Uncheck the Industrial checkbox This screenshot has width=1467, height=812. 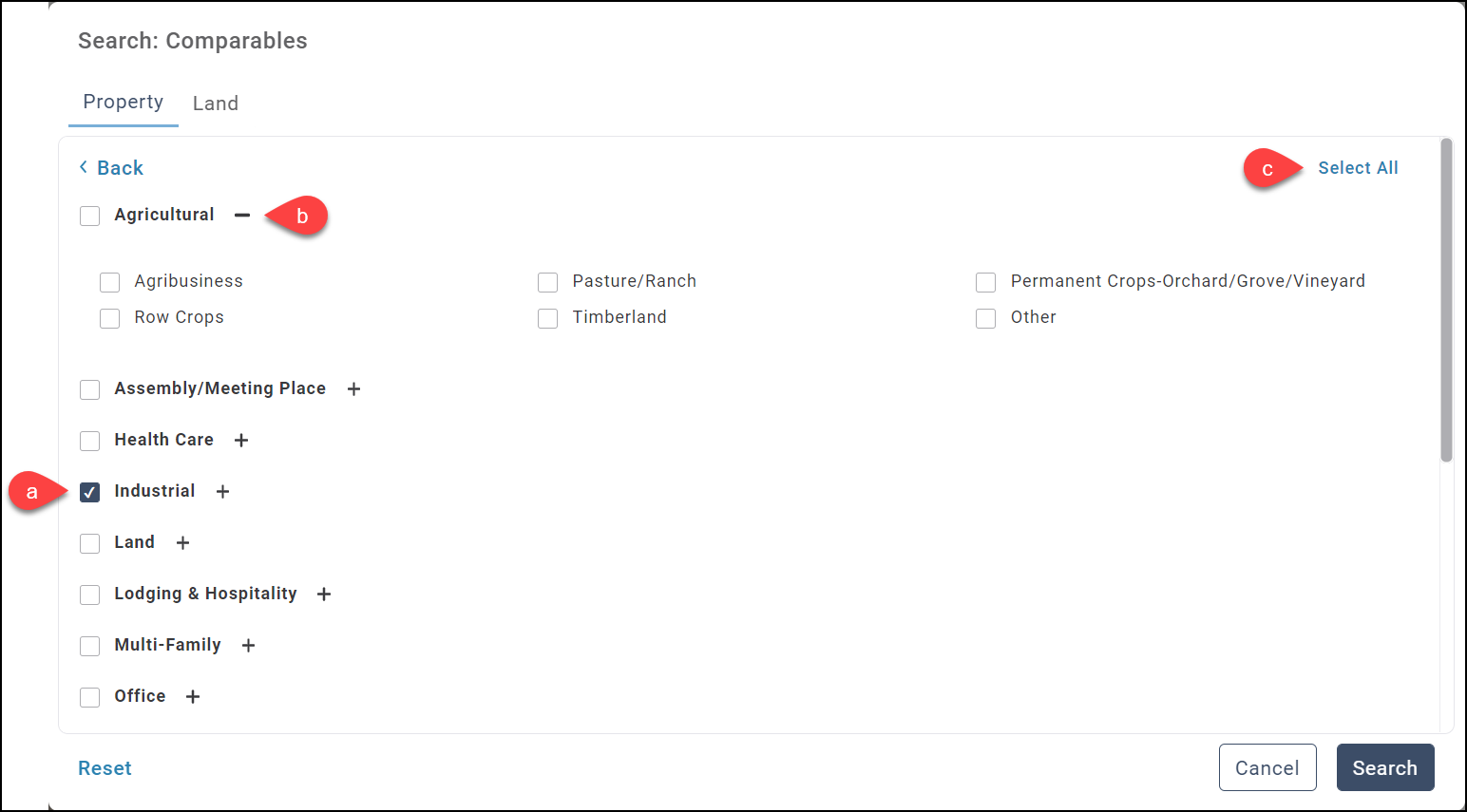90,492
